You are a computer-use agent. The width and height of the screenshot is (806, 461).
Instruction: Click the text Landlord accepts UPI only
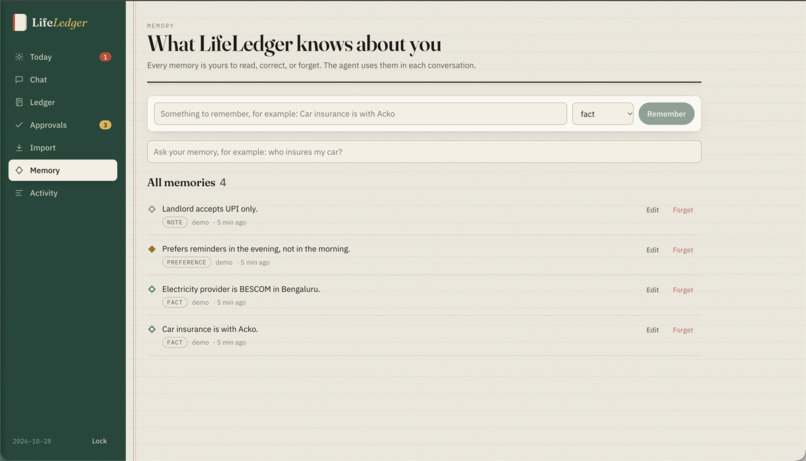(x=210, y=209)
